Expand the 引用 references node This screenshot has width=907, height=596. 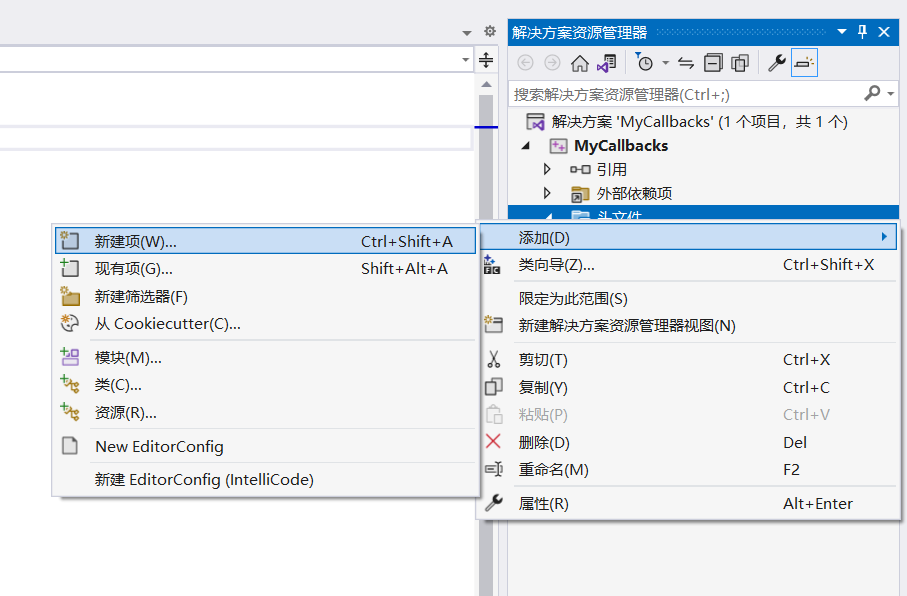[547, 169]
